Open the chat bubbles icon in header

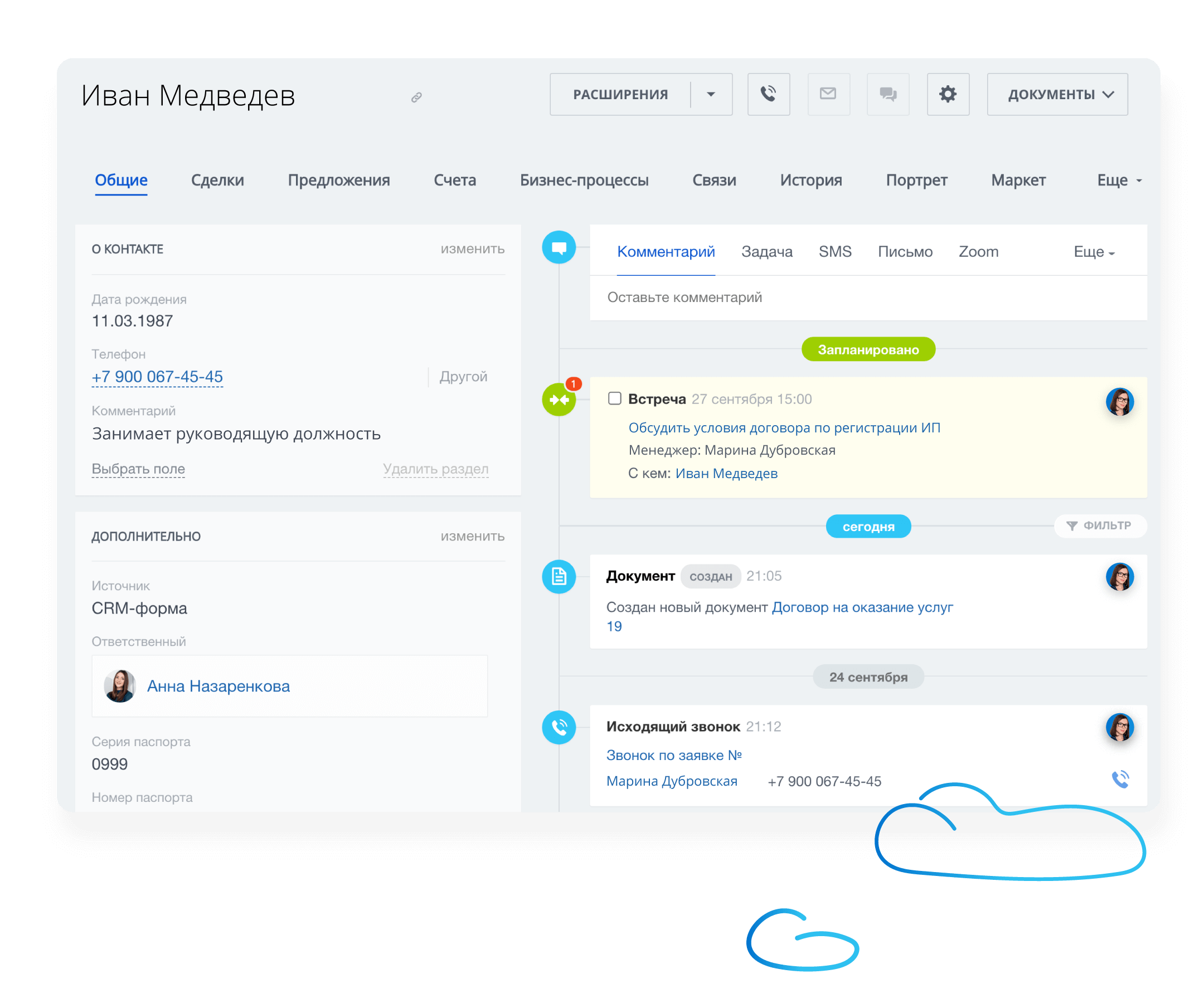click(x=888, y=94)
